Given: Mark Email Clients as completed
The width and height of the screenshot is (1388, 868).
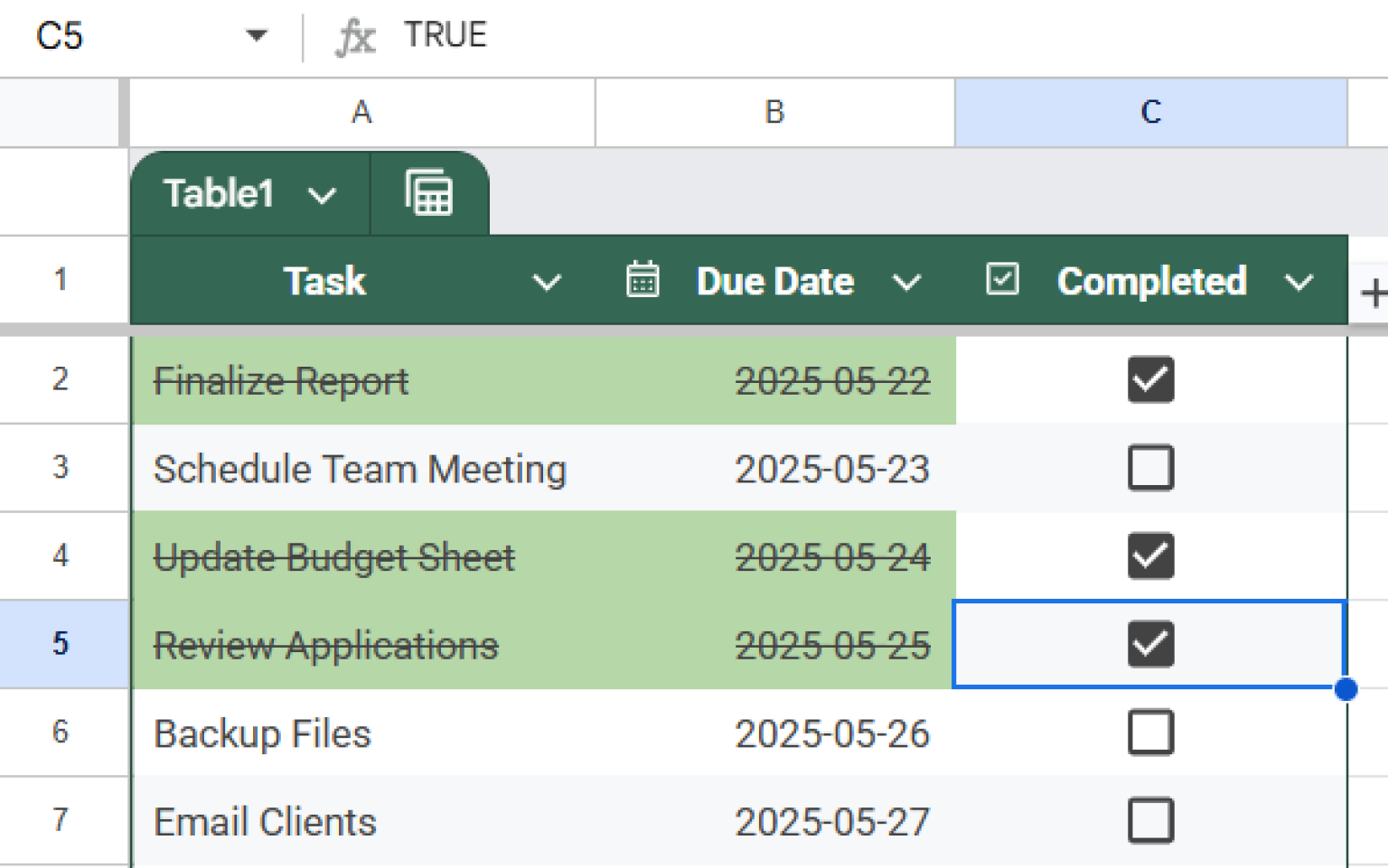Looking at the screenshot, I should [1150, 821].
